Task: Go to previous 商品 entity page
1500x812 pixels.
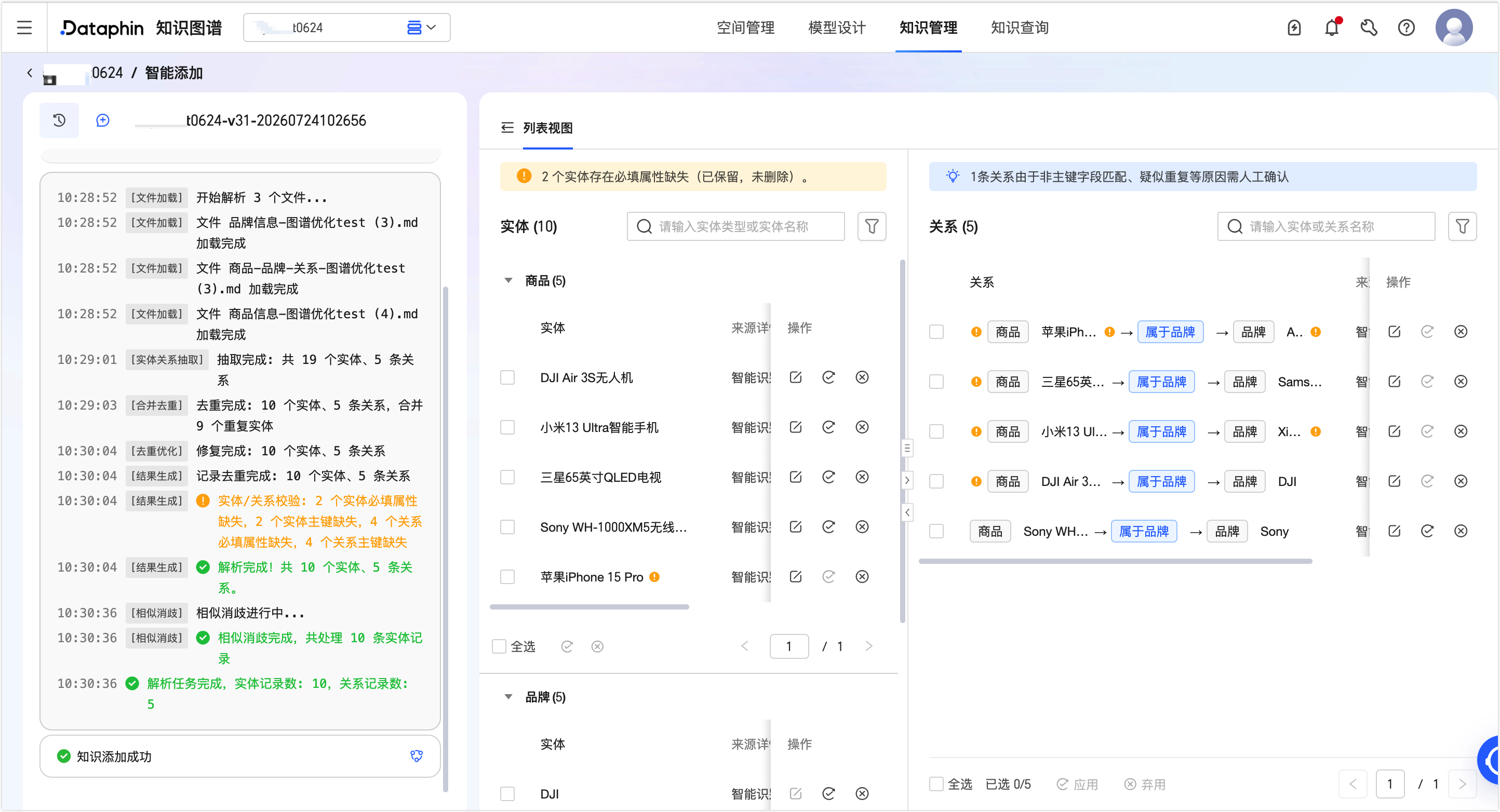Action: 744,646
